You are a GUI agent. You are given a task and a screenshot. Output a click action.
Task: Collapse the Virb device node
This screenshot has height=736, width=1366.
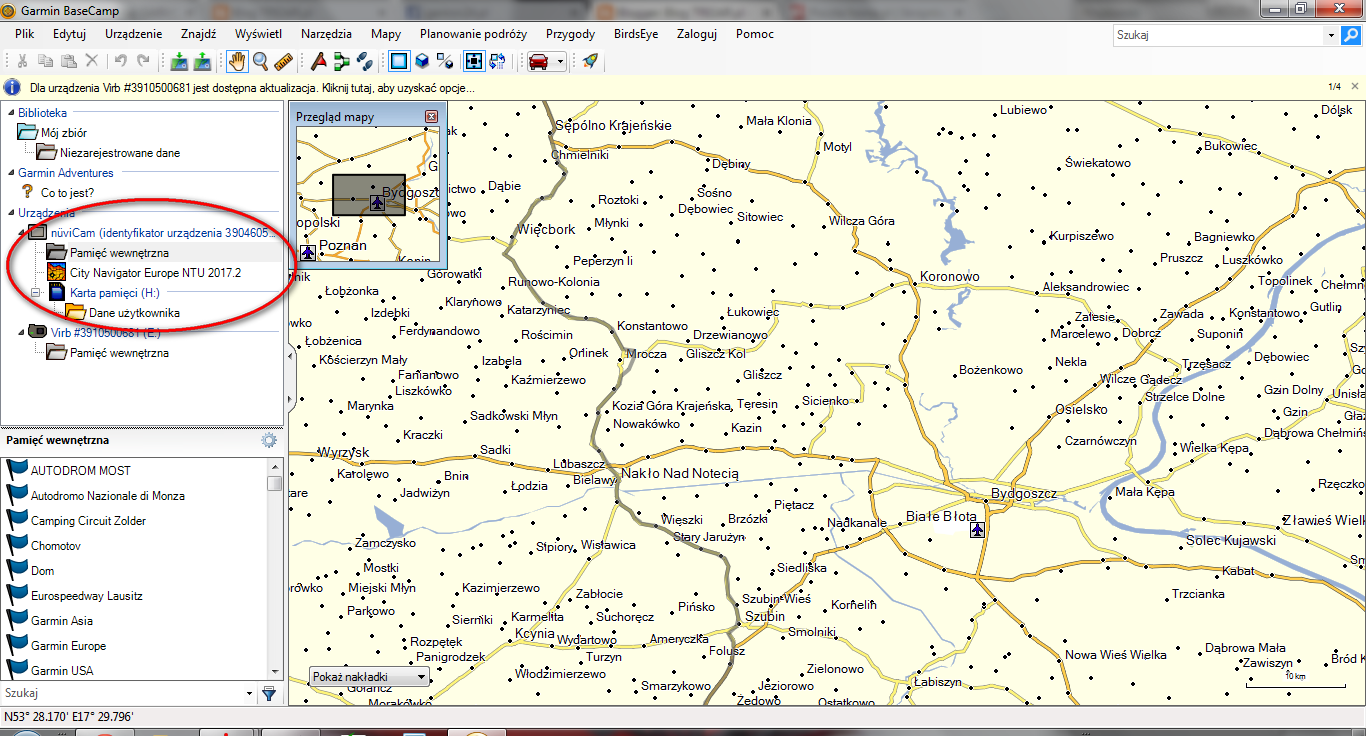(23, 332)
